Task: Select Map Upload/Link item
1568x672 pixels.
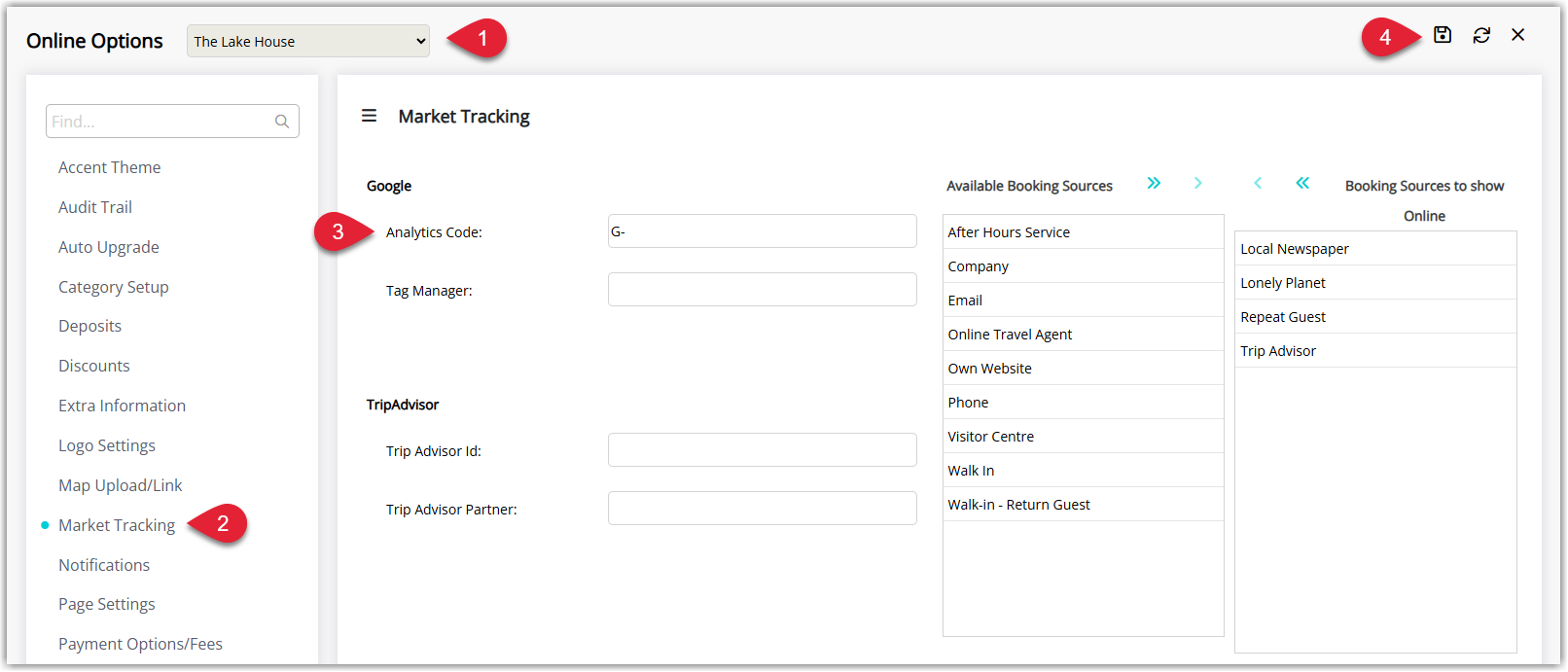Action: coord(121,485)
